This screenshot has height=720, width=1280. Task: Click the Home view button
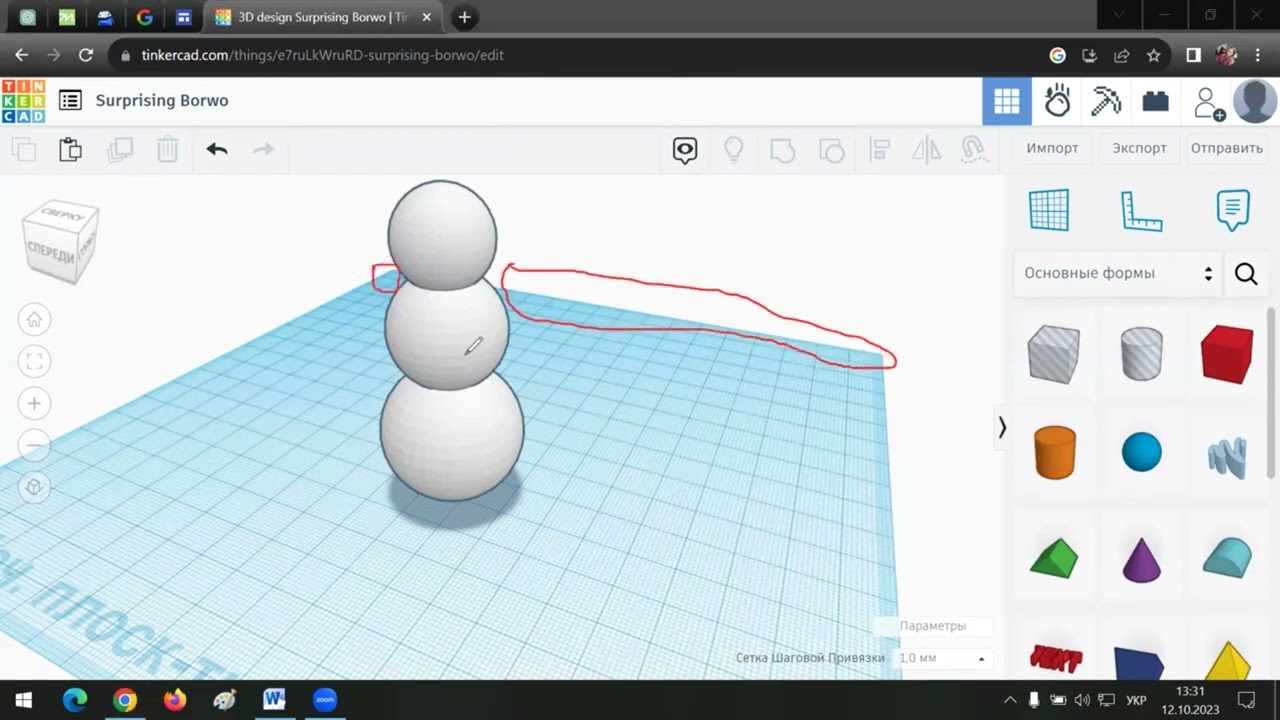(34, 320)
